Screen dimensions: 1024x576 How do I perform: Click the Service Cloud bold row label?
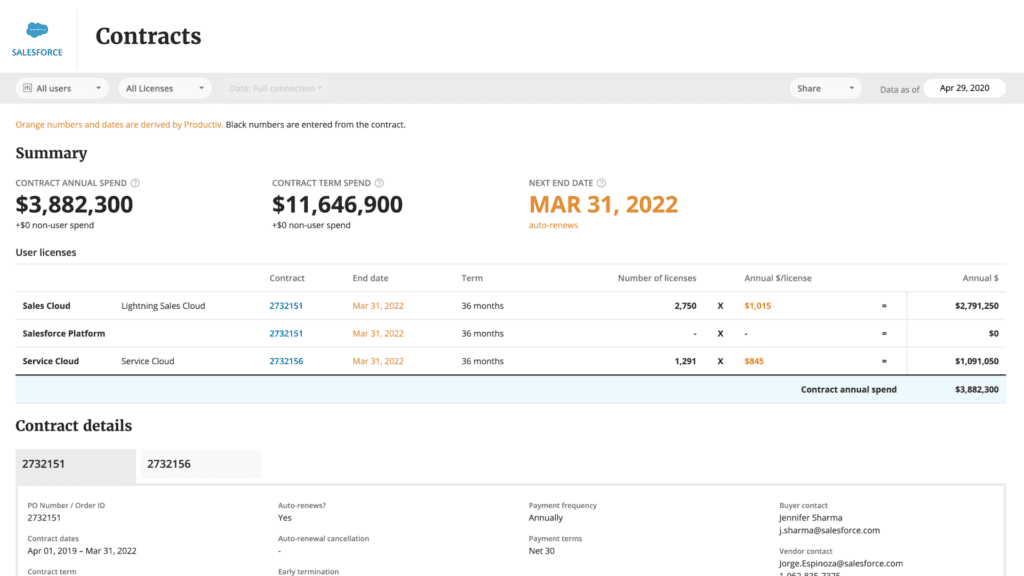(50, 361)
